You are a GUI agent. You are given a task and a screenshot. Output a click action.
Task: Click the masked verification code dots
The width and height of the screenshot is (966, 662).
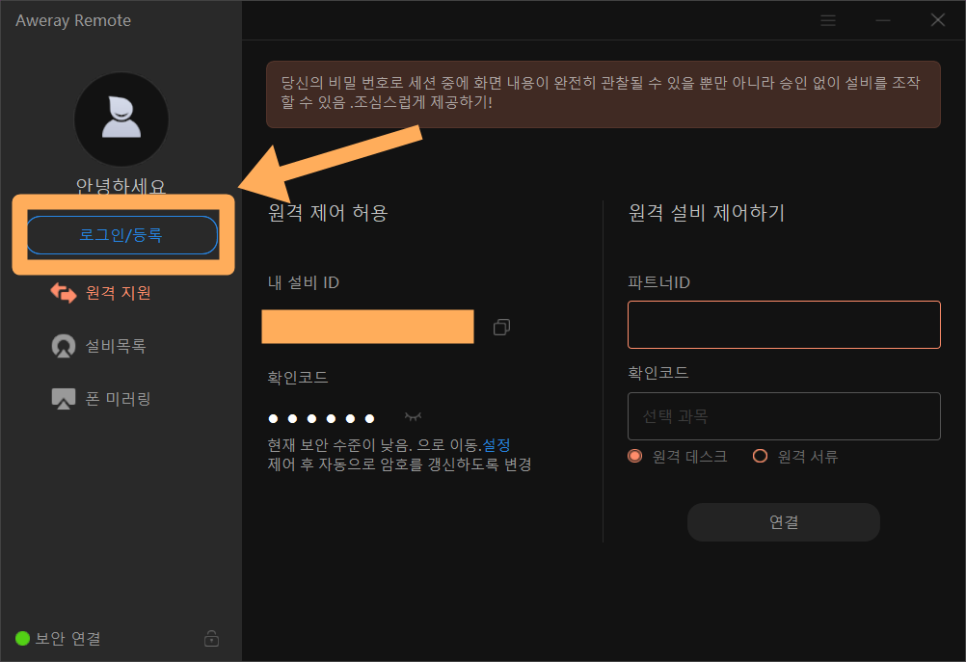tap(321, 419)
